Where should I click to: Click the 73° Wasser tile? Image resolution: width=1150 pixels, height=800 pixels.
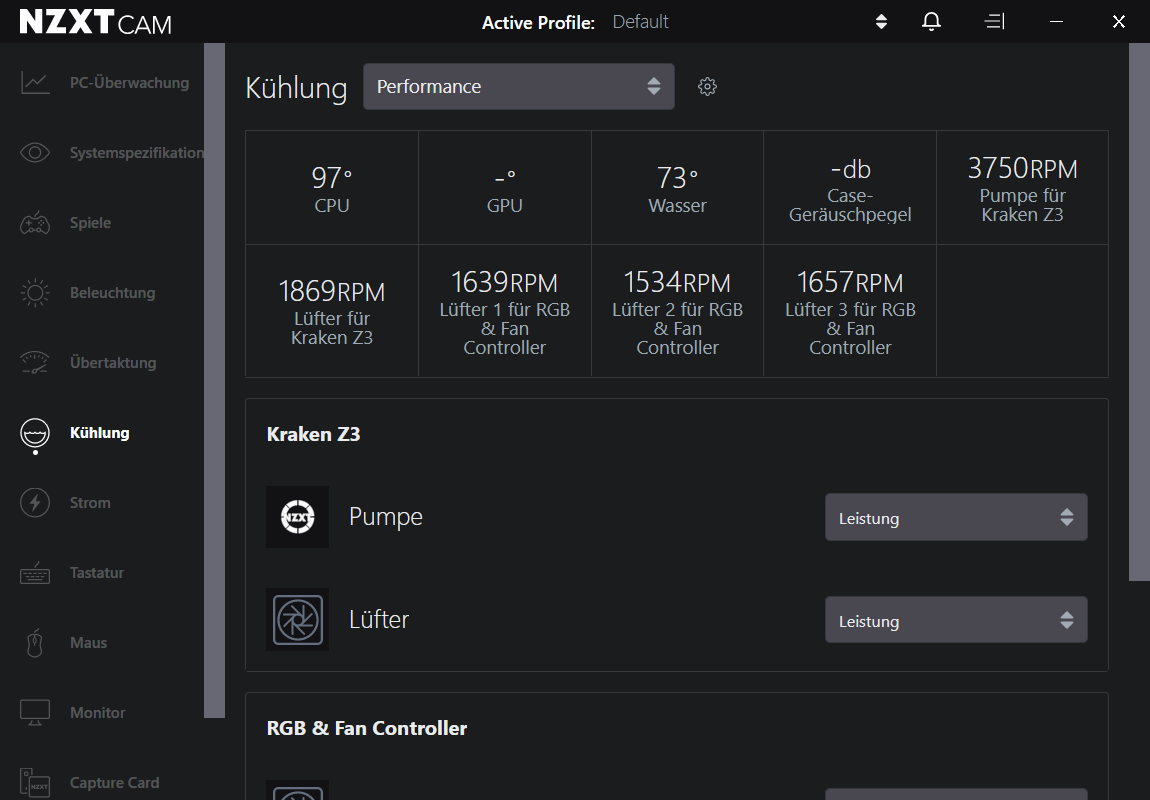(x=677, y=188)
